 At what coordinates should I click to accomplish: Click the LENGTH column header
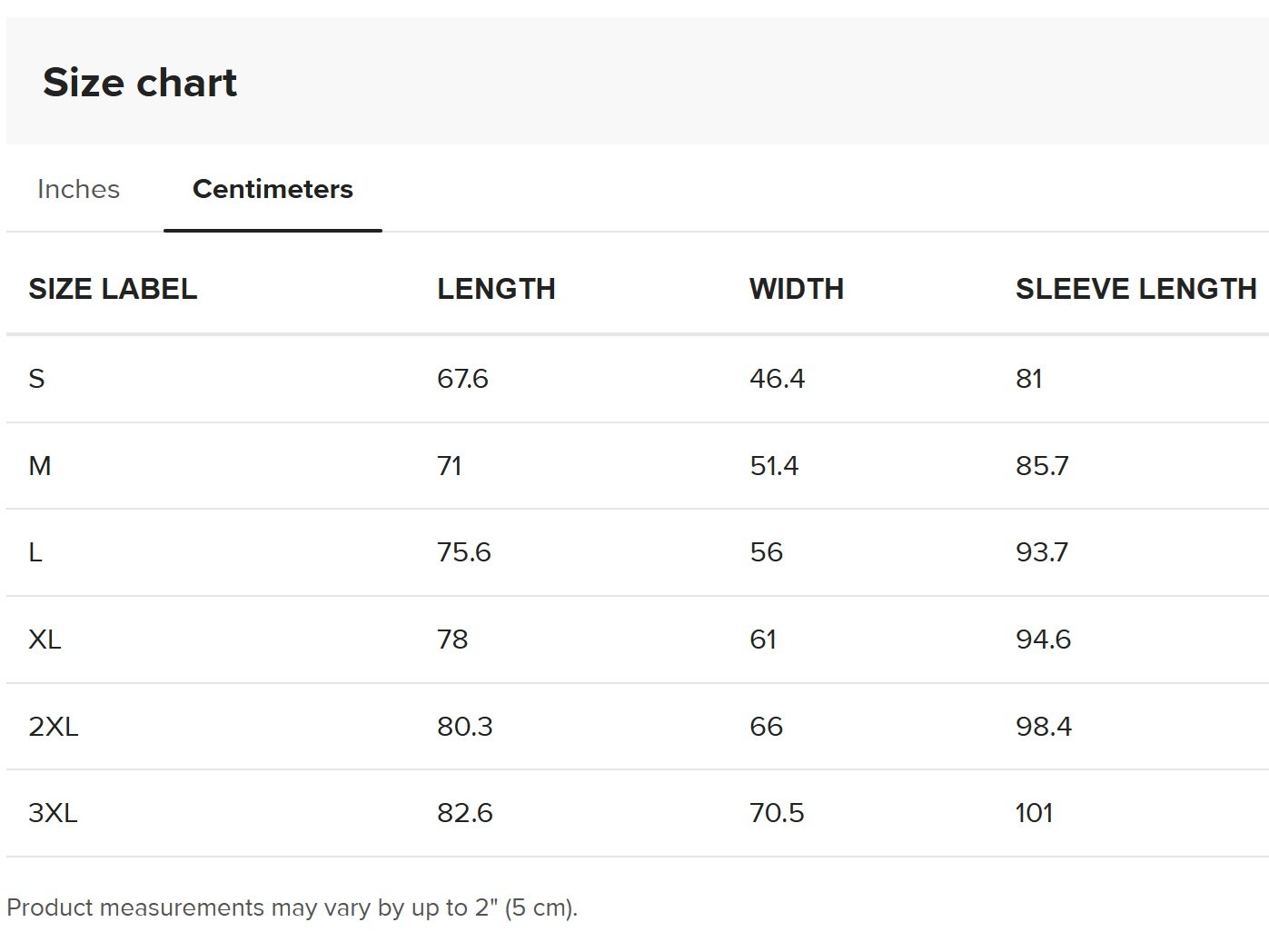pos(496,289)
